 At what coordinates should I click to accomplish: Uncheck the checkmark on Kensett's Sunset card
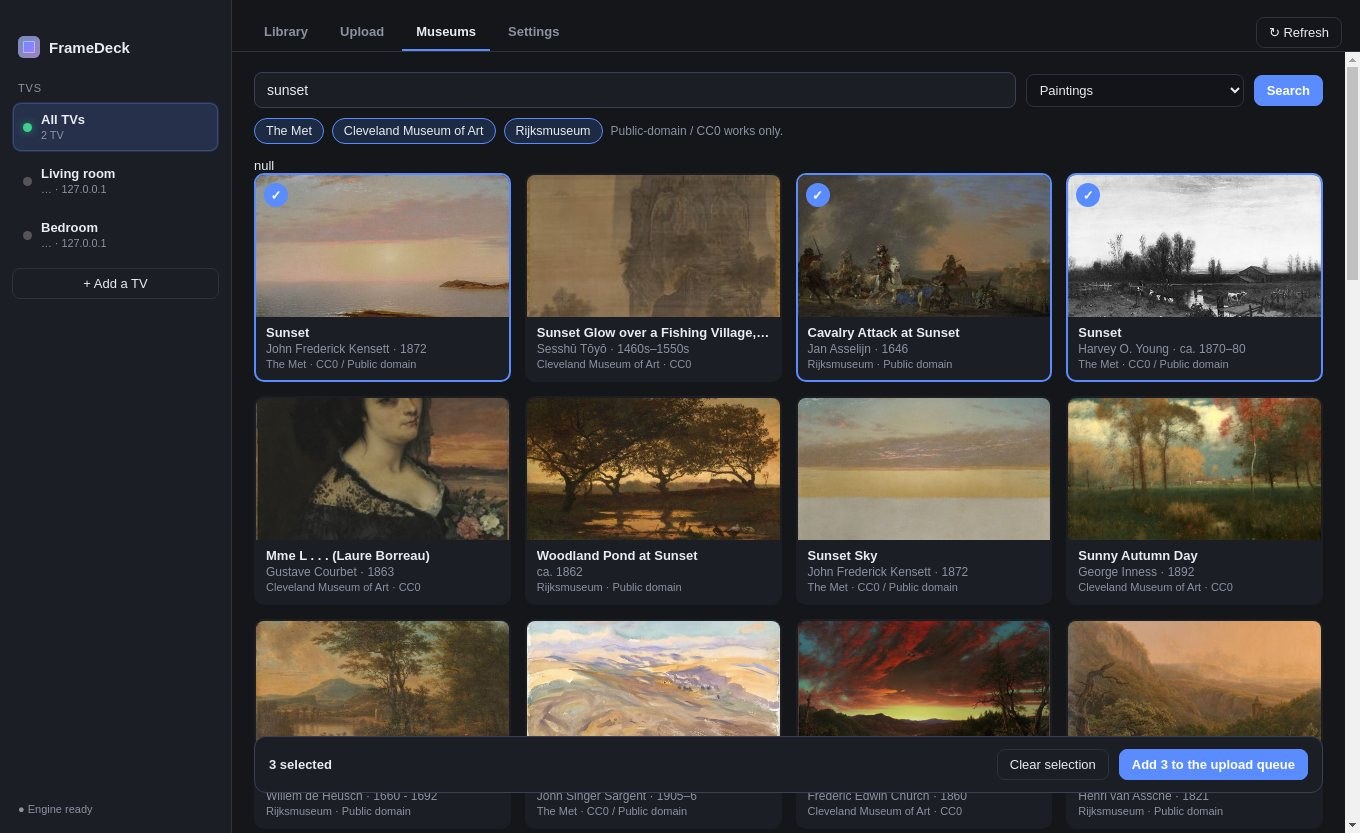point(276,195)
